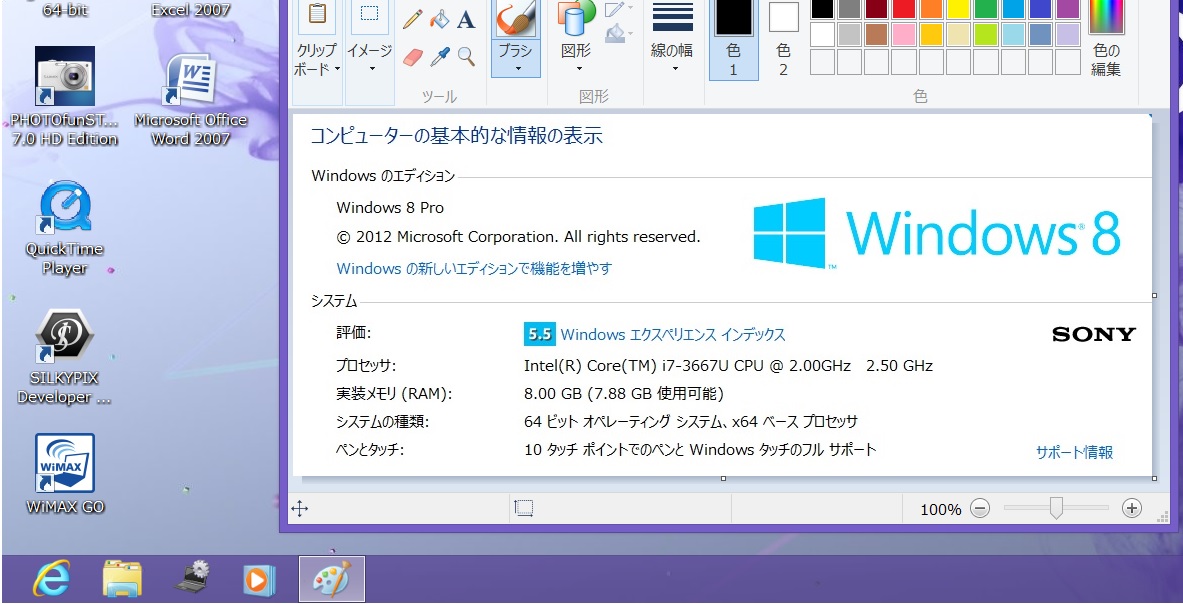This screenshot has width=1183, height=604.
Task: Choose the lavender palette swatch
Action: coord(1068,35)
